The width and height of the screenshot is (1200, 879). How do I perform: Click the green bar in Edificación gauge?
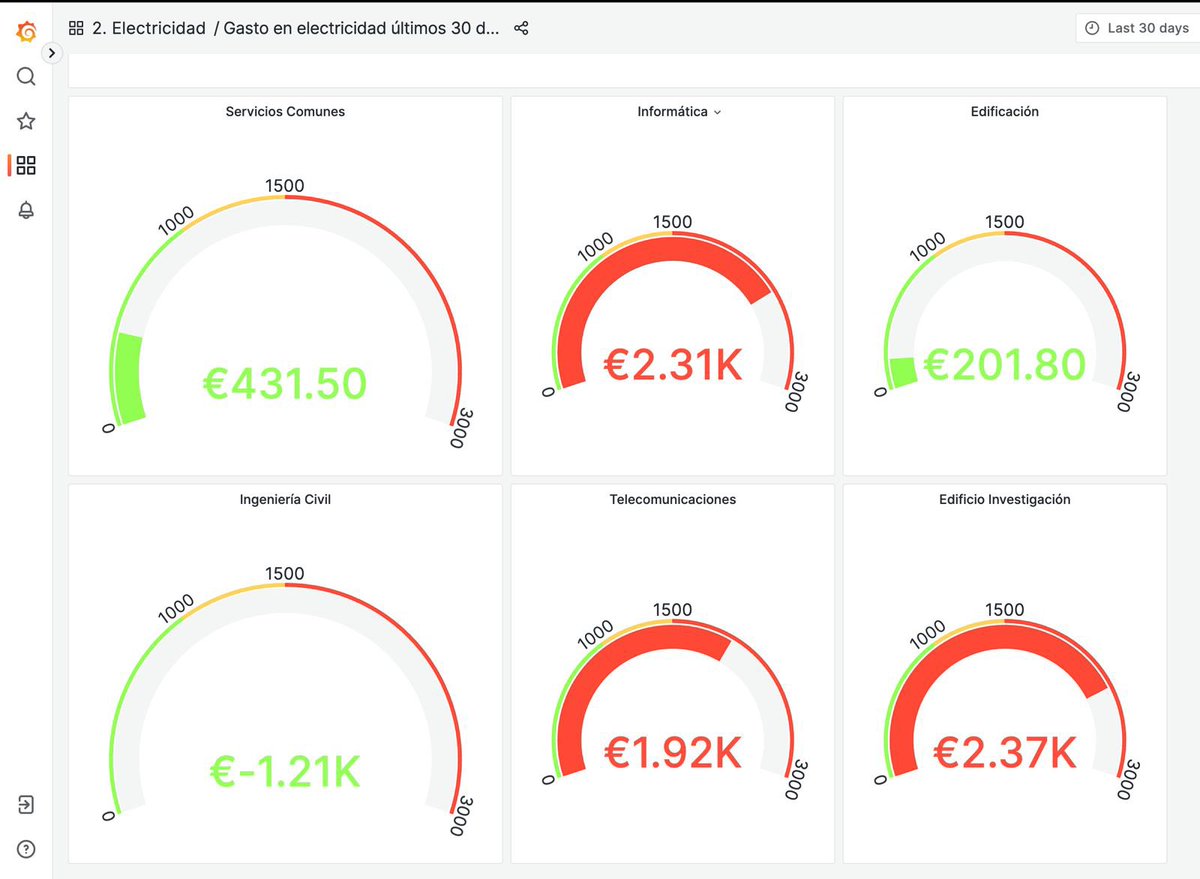pos(902,372)
